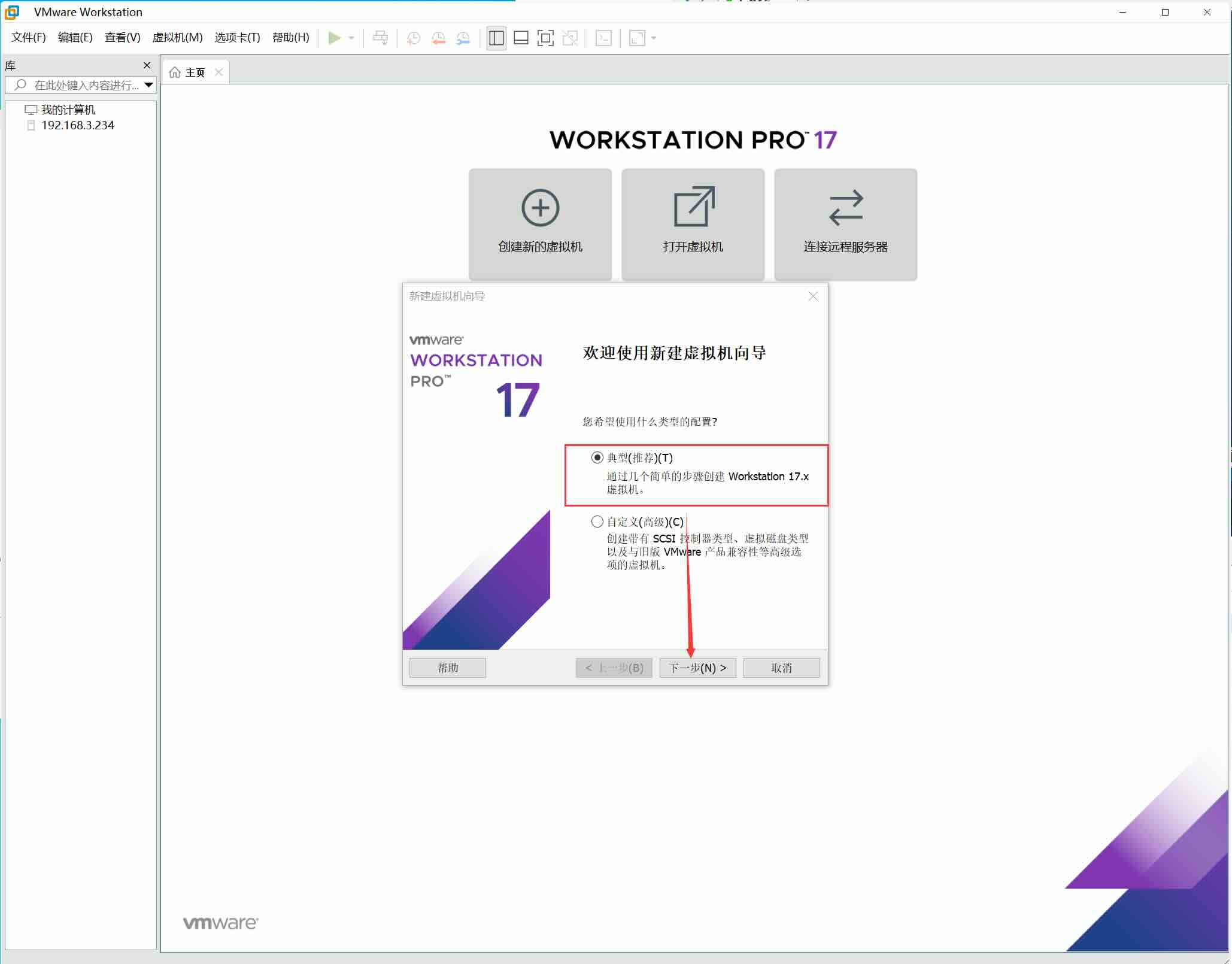Click the console view toolbar icon
The height and width of the screenshot is (964, 1232).
pyautogui.click(x=603, y=38)
